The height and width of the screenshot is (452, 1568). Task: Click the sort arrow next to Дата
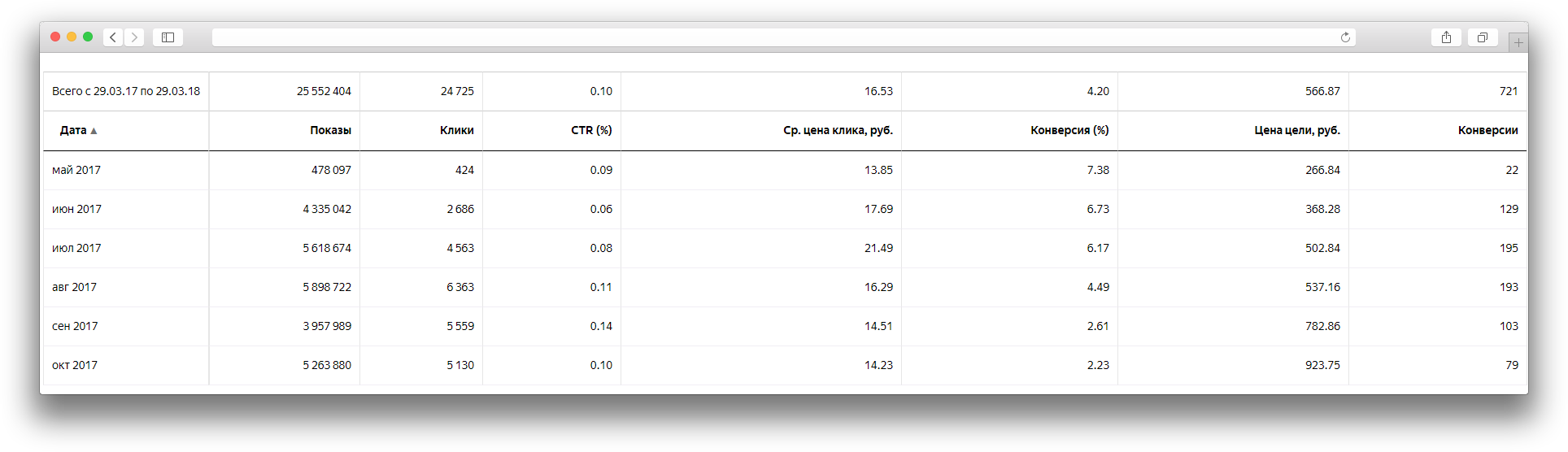coord(94,131)
